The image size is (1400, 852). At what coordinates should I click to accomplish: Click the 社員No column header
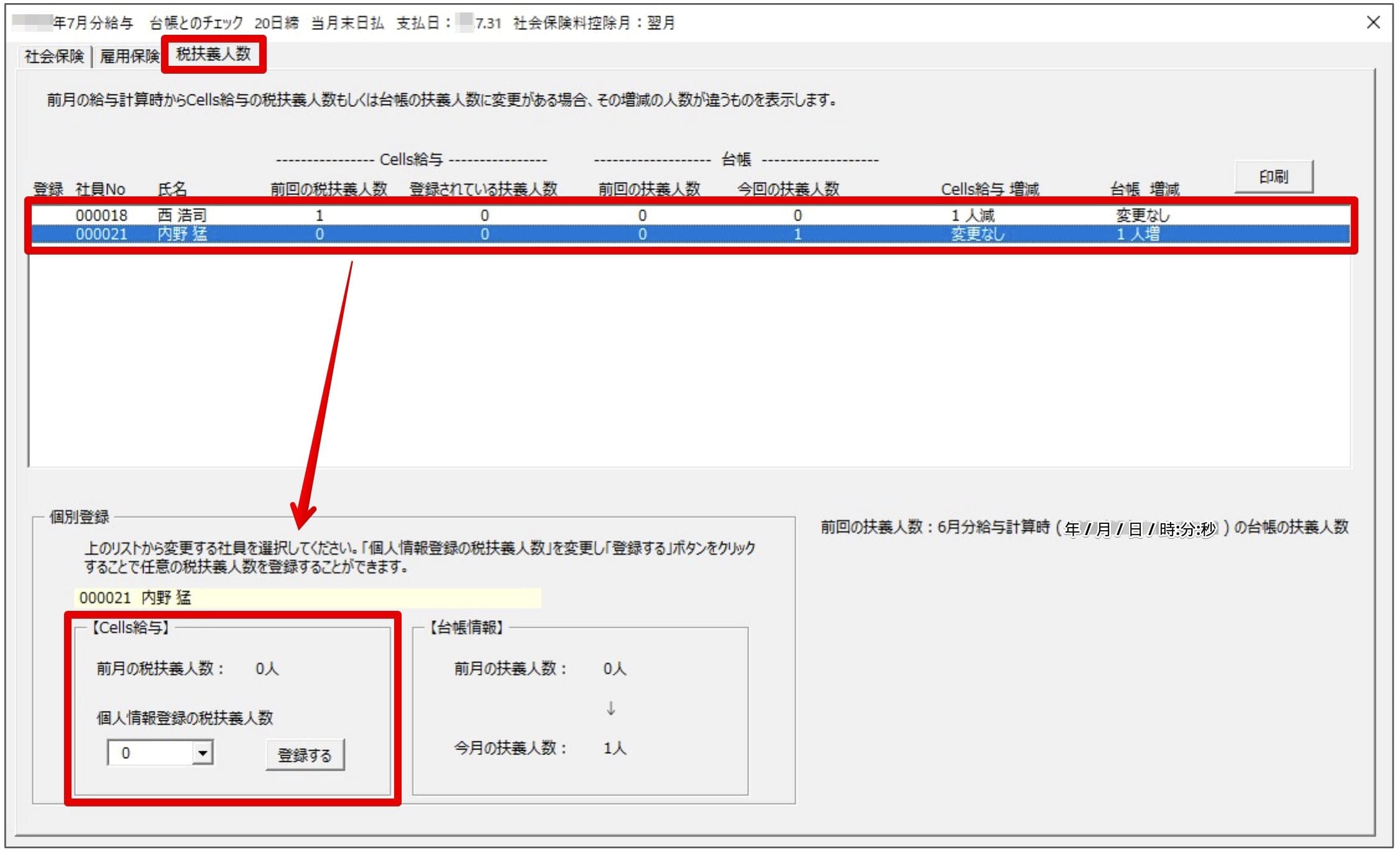pos(100,189)
